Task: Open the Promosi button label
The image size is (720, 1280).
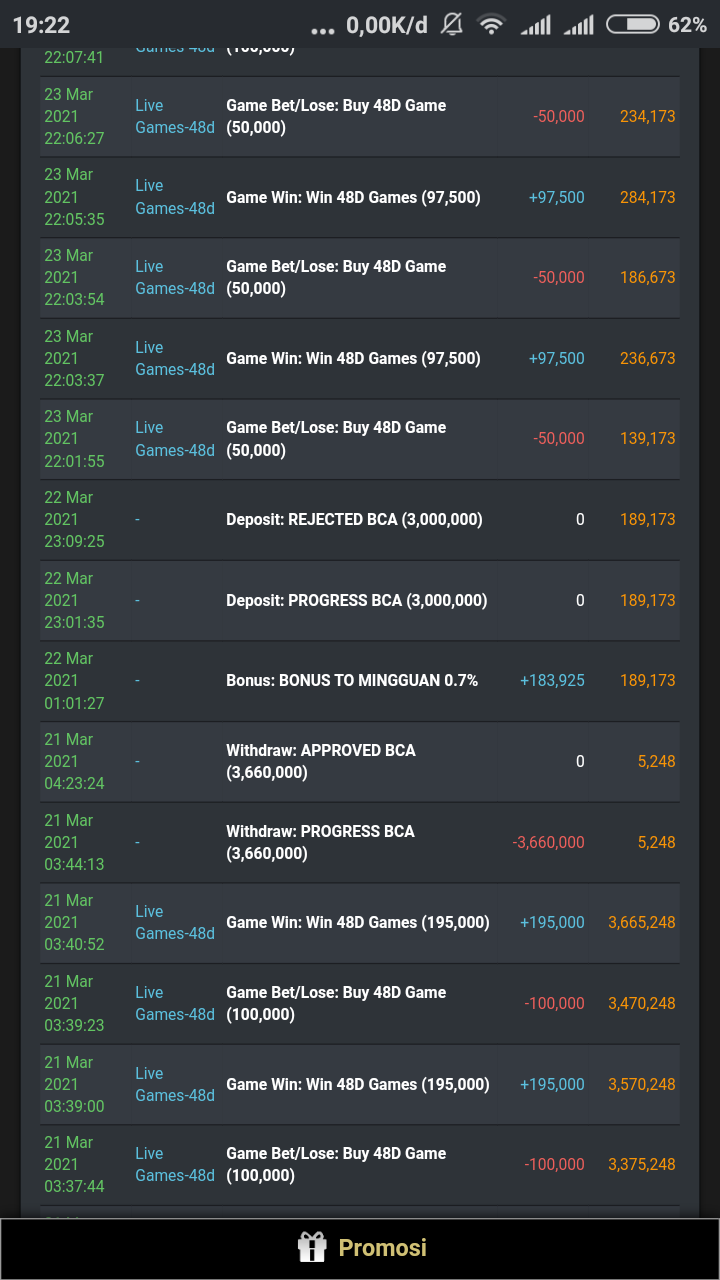Action: pos(382,1247)
